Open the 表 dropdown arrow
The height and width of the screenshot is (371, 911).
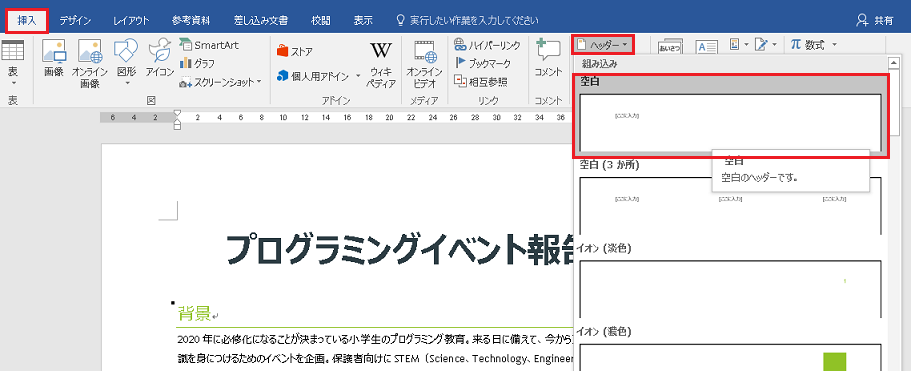coord(12,83)
